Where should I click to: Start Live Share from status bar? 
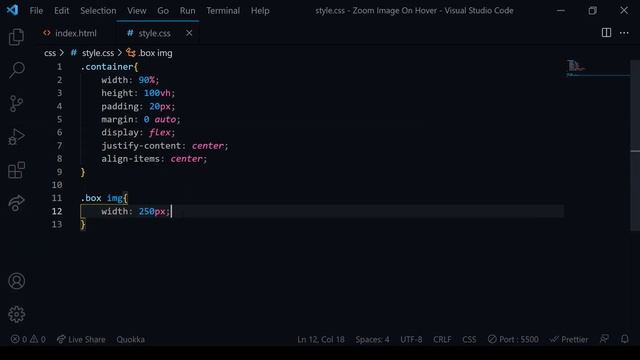pos(81,339)
